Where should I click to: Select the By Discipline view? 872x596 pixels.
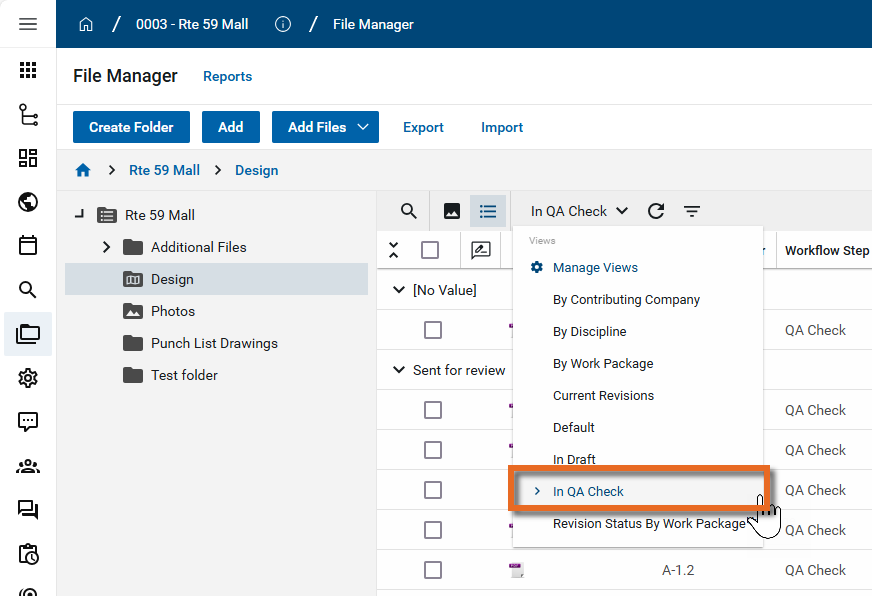coord(589,331)
